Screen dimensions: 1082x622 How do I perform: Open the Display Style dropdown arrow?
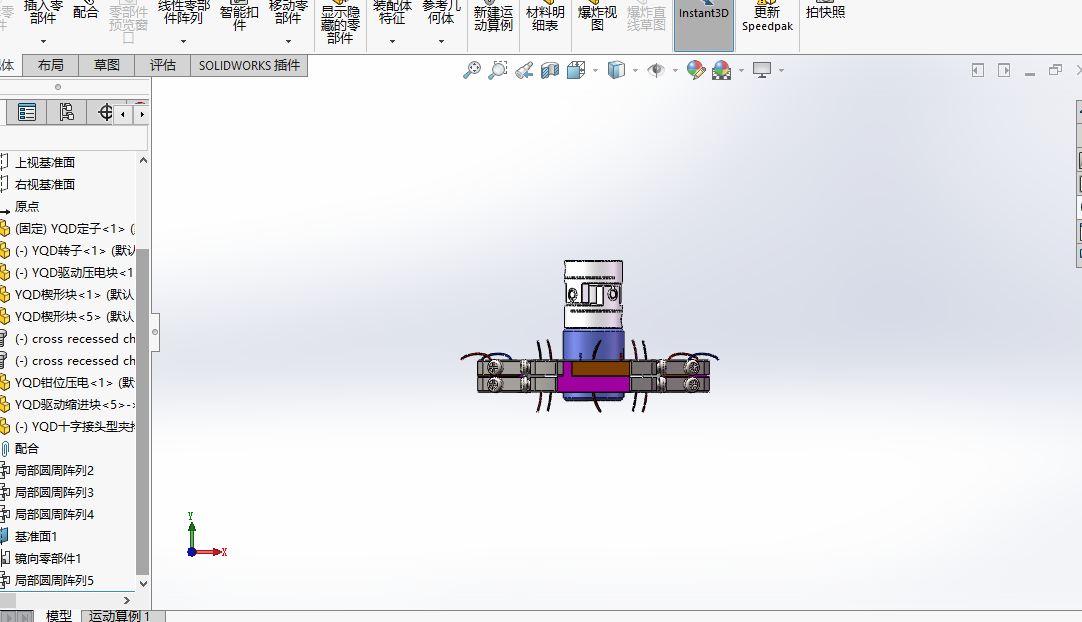tap(635, 70)
